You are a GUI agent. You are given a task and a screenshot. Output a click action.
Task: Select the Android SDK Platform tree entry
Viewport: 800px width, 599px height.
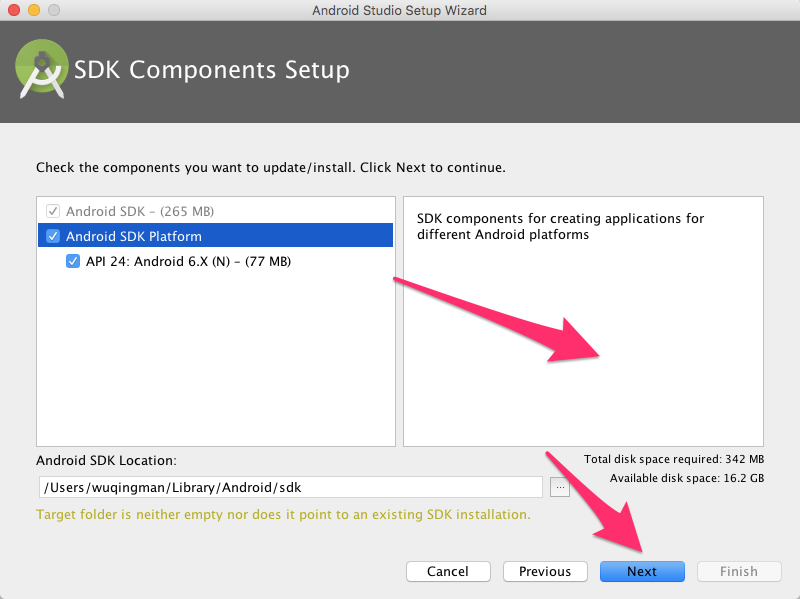(x=140, y=235)
